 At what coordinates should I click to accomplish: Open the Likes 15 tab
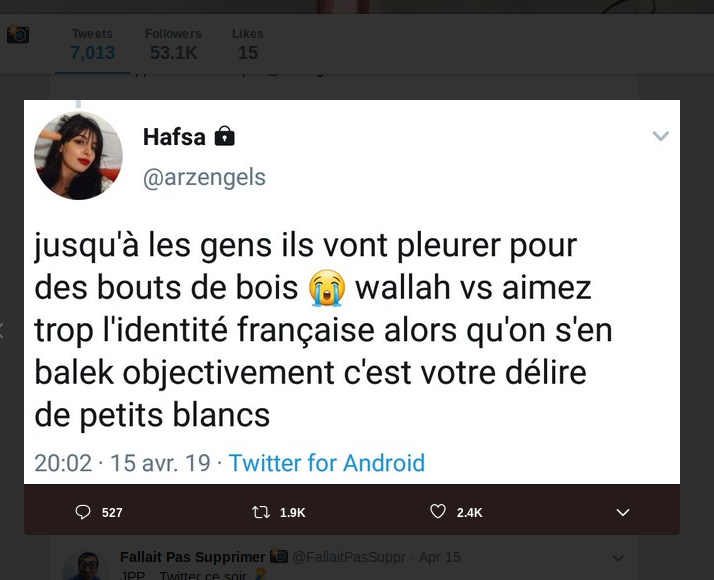tap(248, 45)
